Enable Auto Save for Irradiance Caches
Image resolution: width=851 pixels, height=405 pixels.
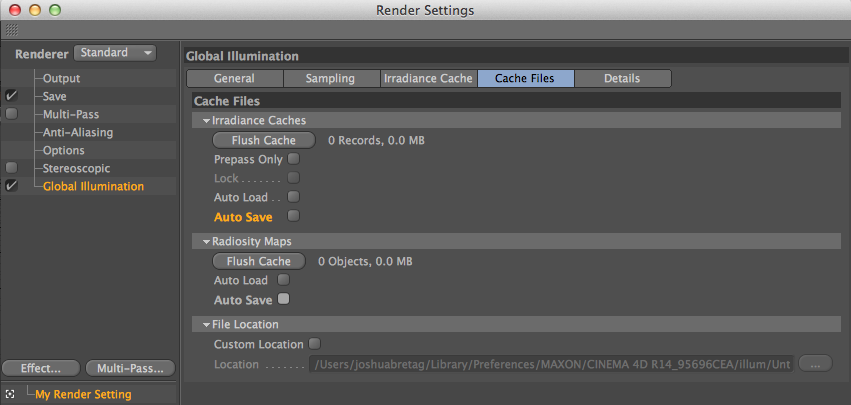(x=294, y=216)
